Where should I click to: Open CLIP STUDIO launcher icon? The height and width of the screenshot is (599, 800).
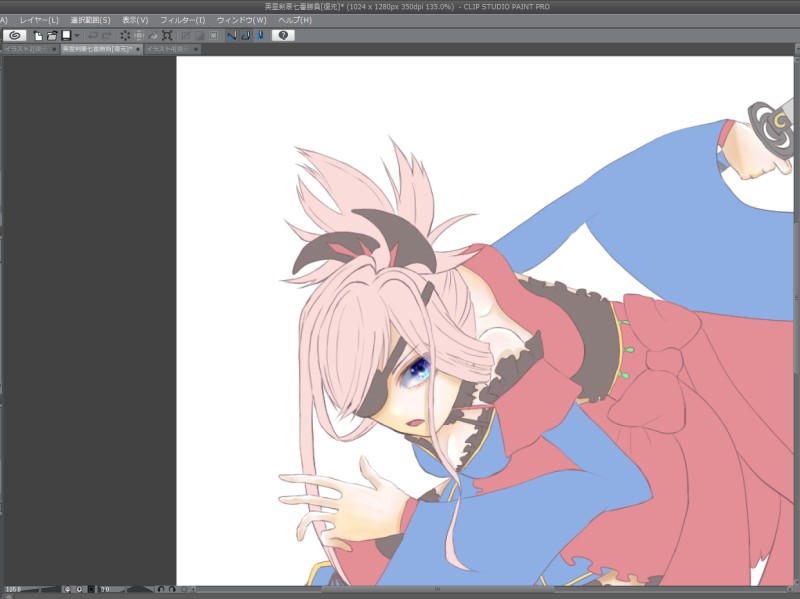pyautogui.click(x=15, y=35)
